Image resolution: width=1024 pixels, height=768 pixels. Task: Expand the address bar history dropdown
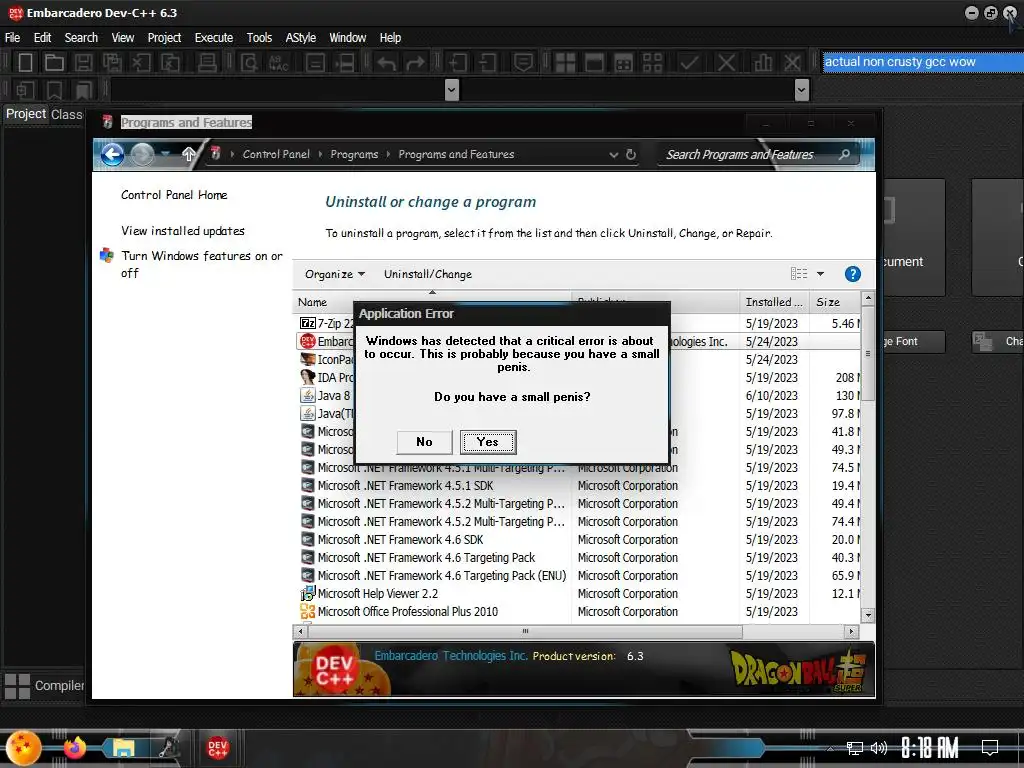(614, 155)
